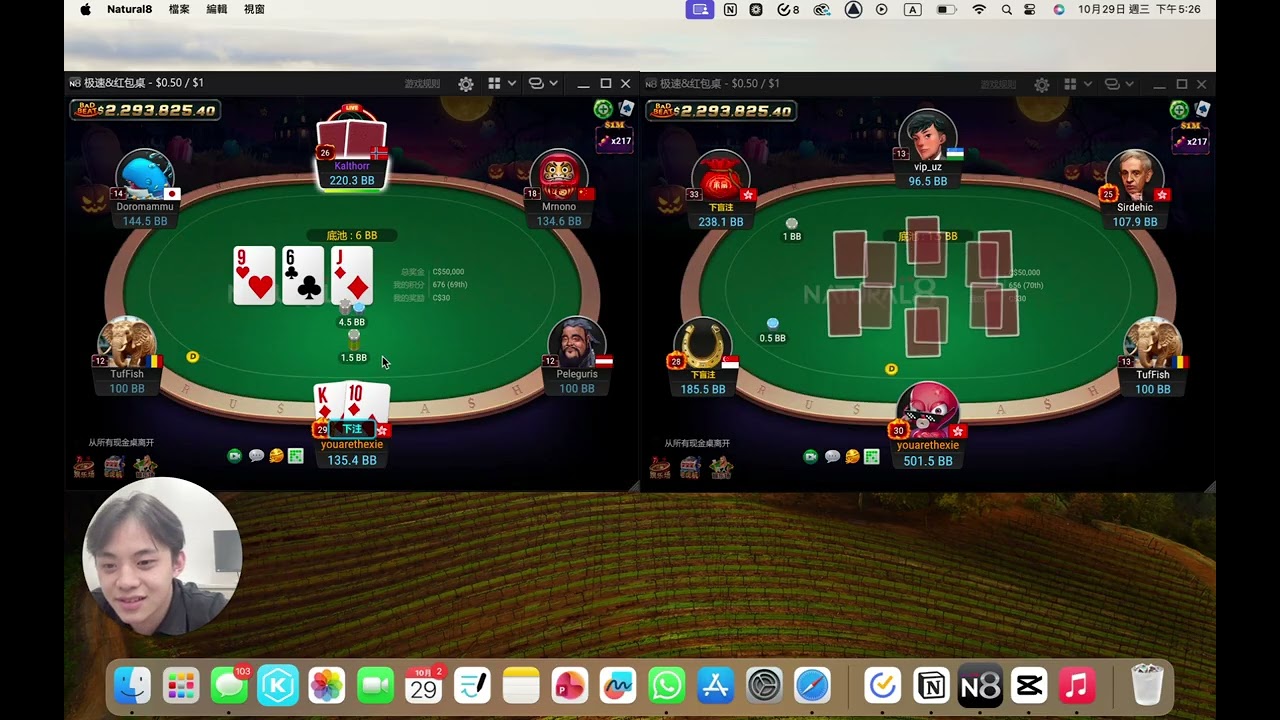1280x720 pixels.
Task: Open emoji icon in left table
Action: pyautogui.click(x=276, y=456)
